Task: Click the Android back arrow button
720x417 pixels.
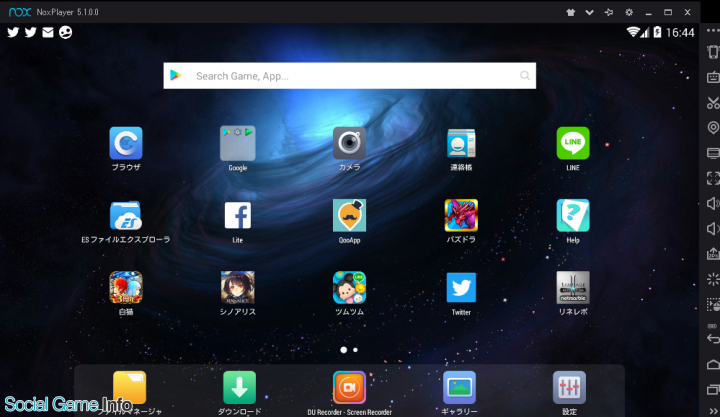Action: 713,339
